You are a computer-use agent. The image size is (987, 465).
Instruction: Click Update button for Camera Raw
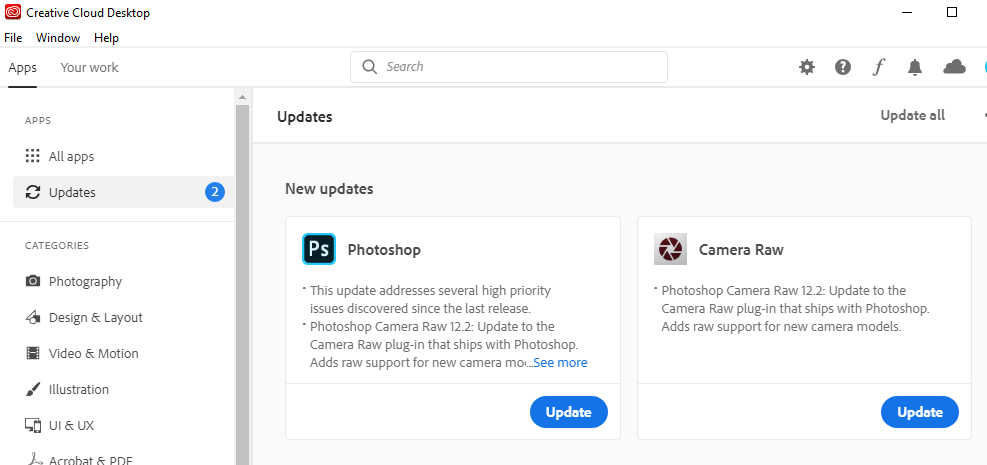coord(920,412)
